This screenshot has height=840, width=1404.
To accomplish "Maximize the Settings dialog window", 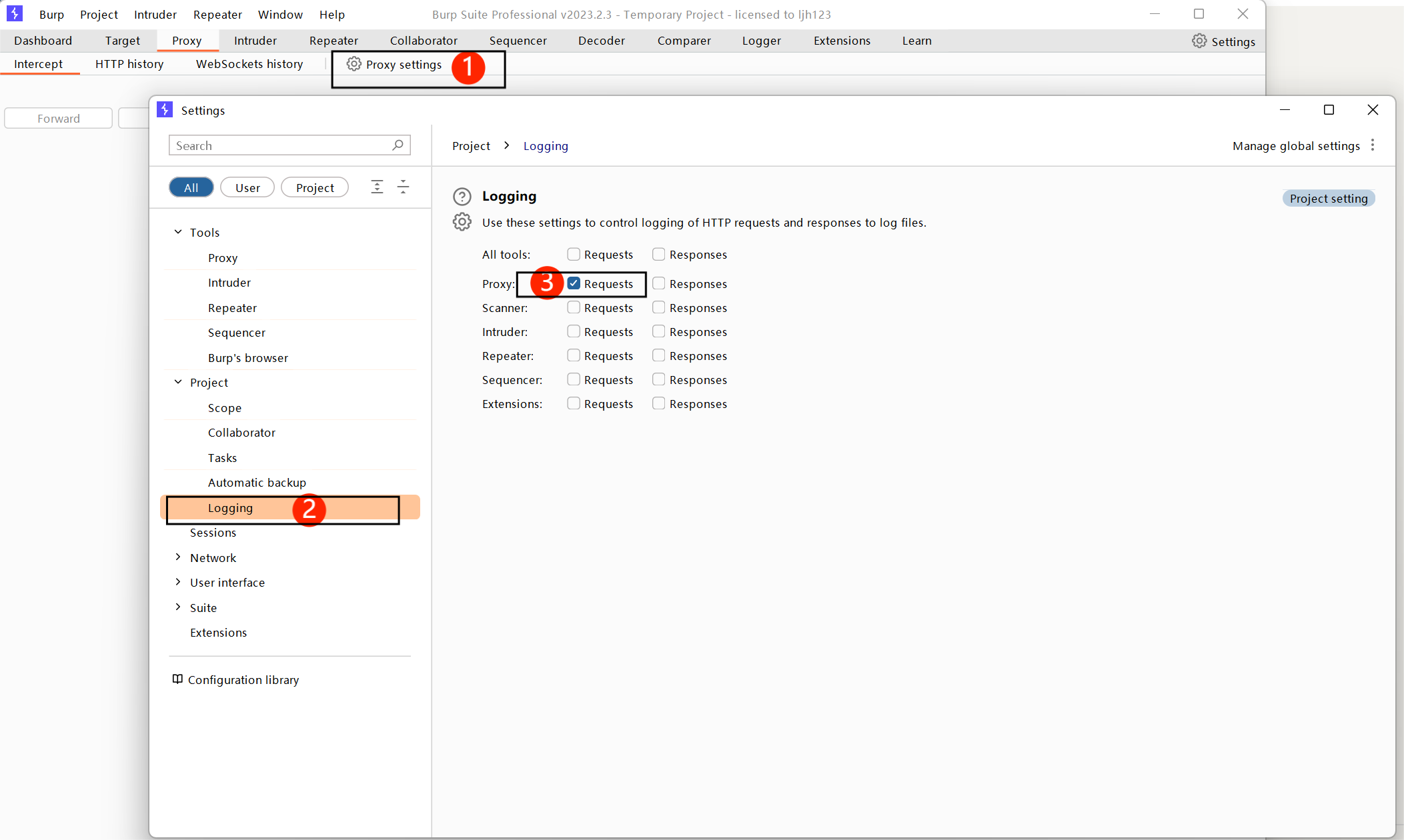I will (1329, 109).
